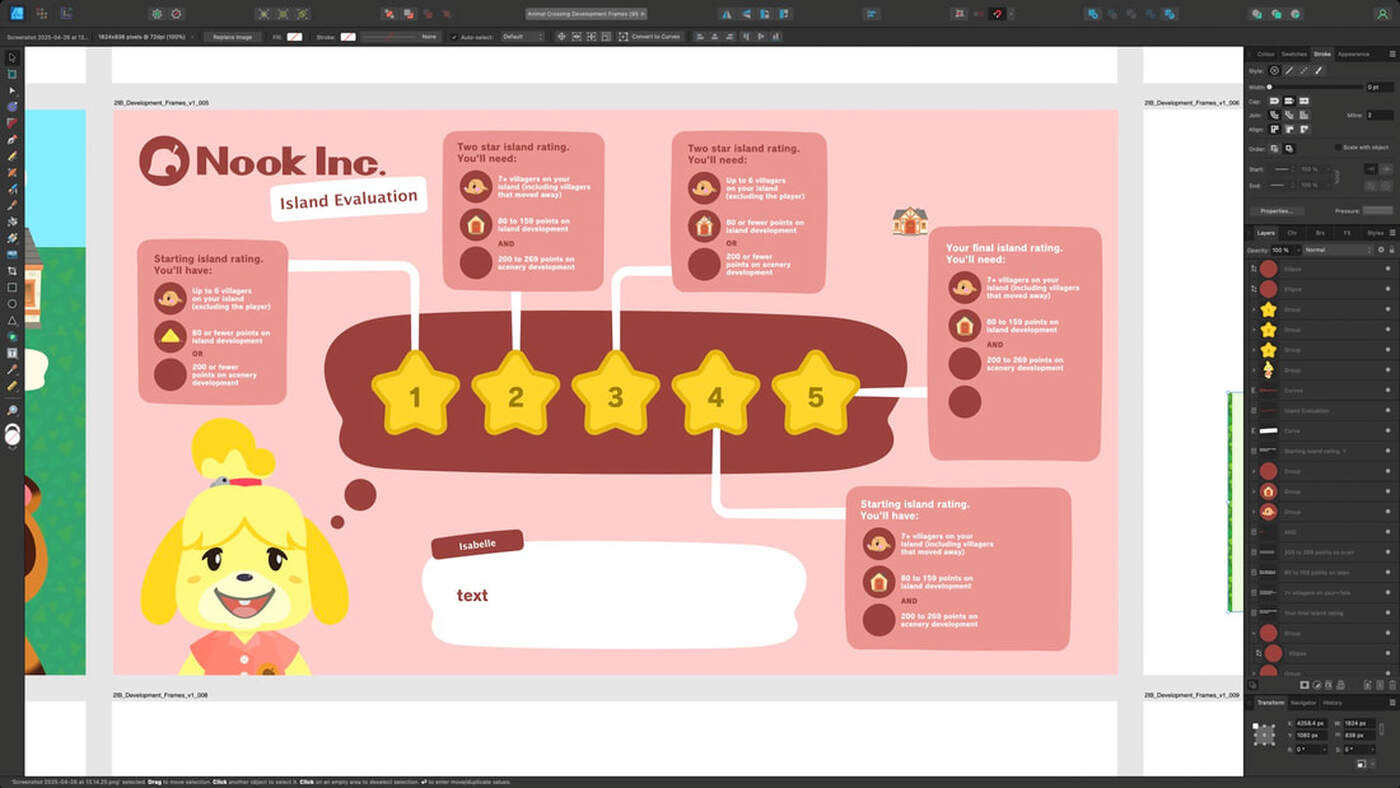Image resolution: width=1400 pixels, height=788 pixels.
Task: Select the Zoom tool
Action: coord(12,410)
